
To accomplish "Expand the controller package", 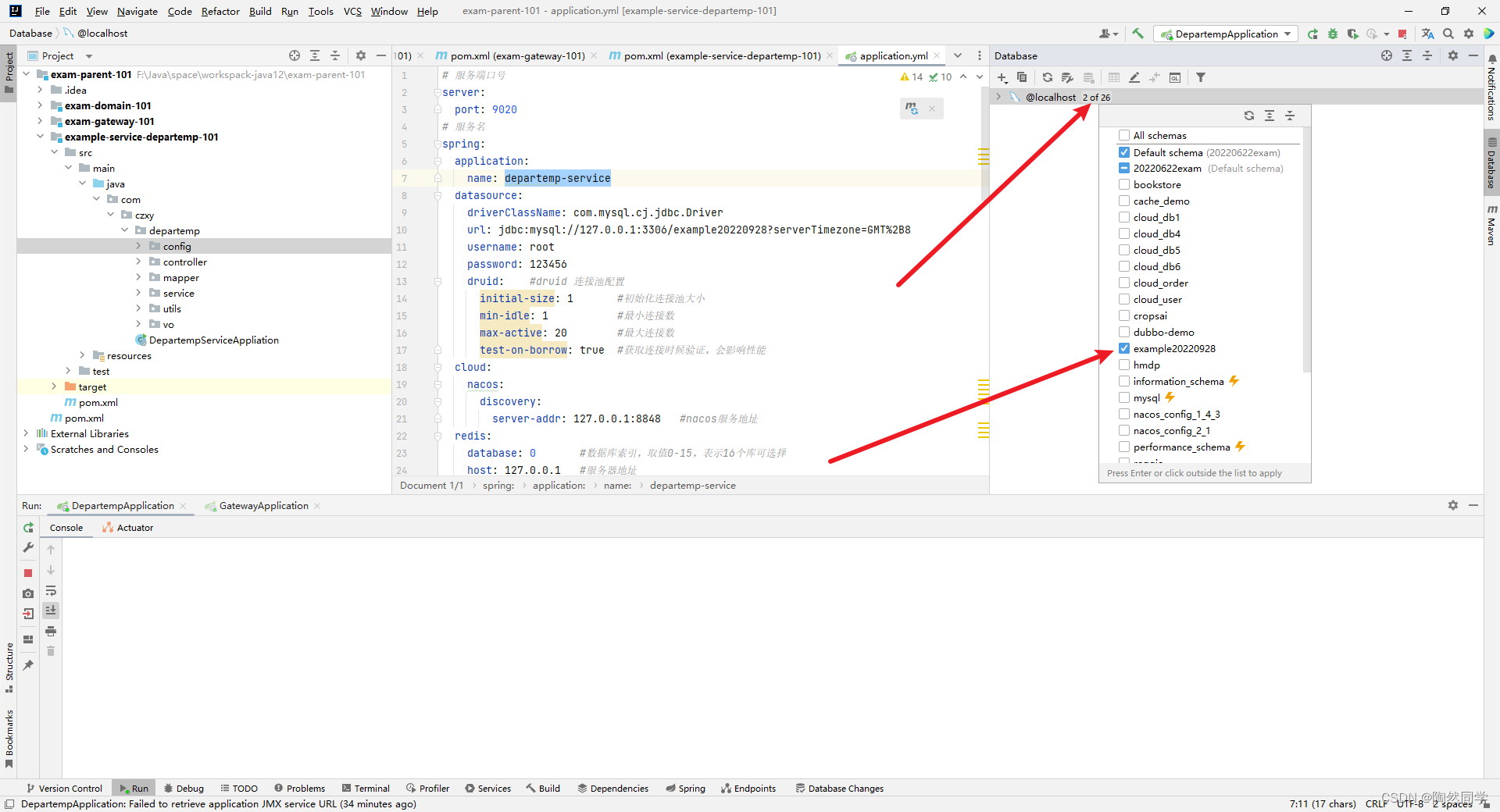I will [138, 262].
